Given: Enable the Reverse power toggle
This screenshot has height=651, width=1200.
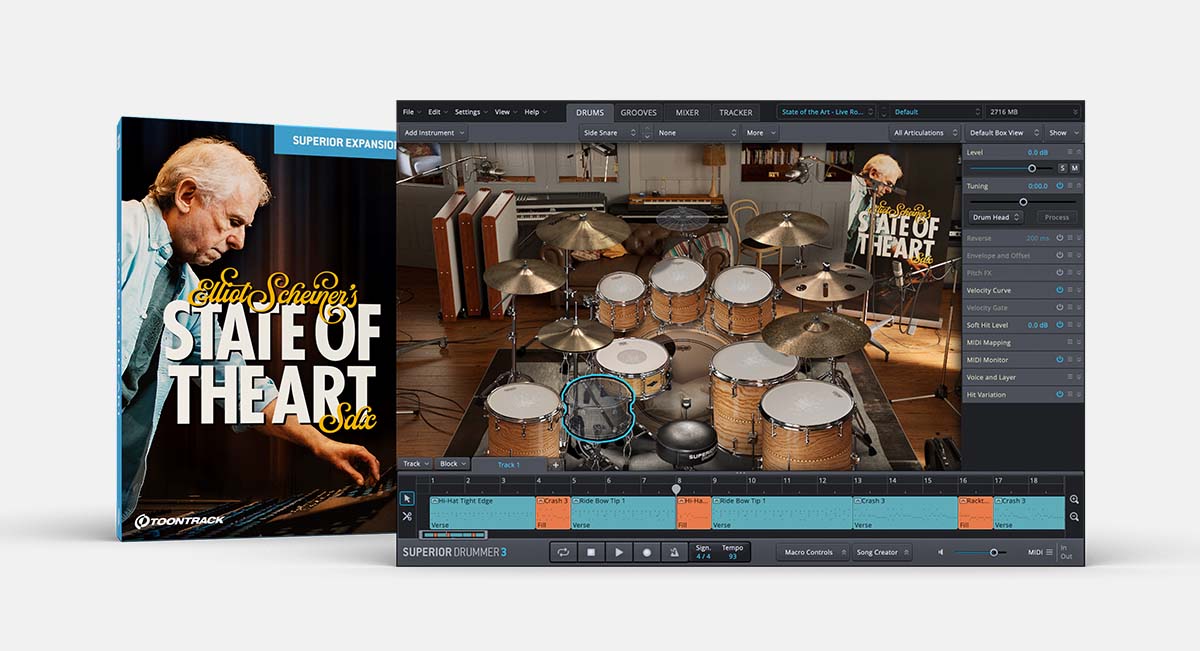Looking at the screenshot, I should [1060, 238].
